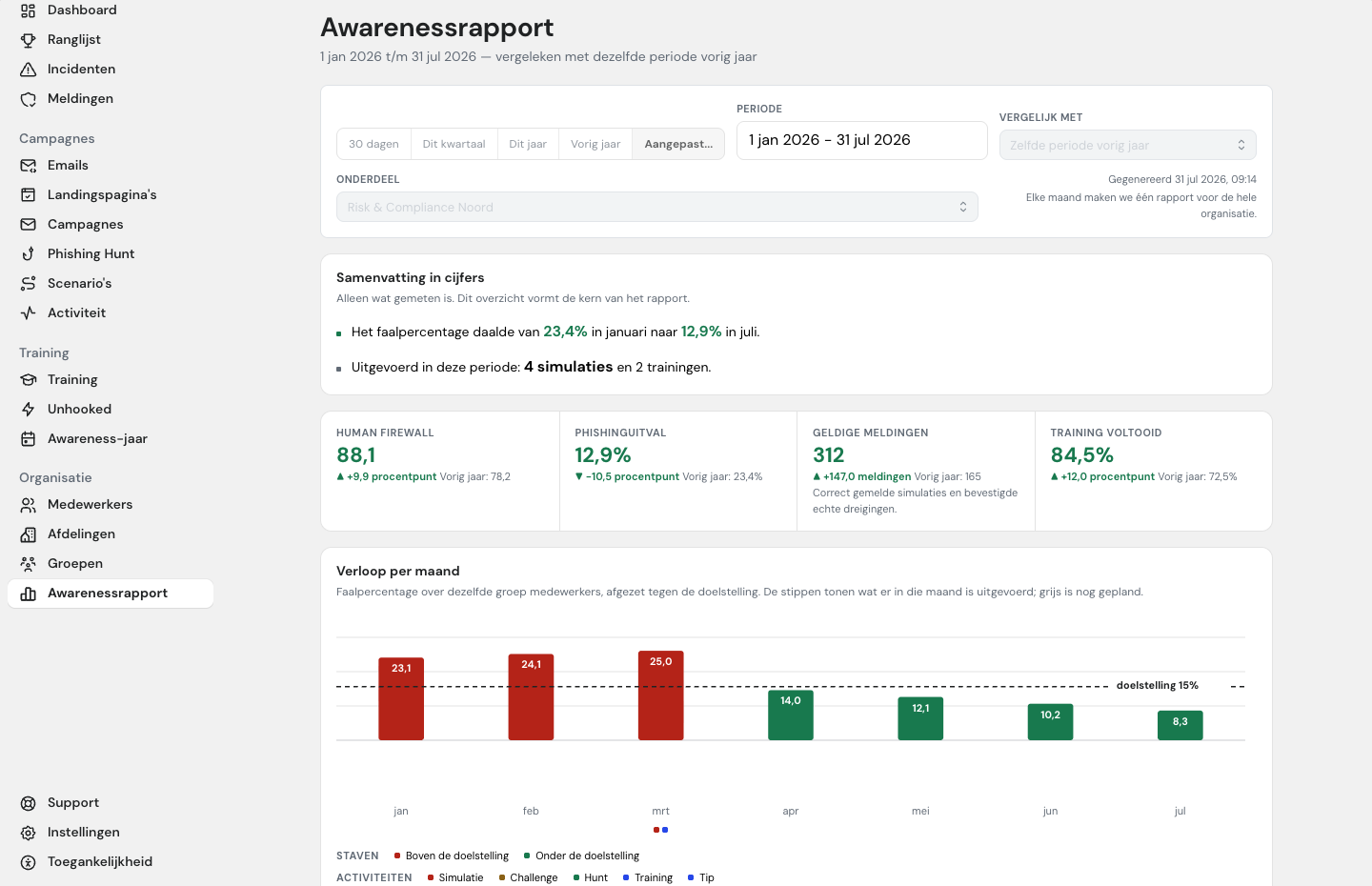Click the Medewerkers people icon

click(x=29, y=505)
